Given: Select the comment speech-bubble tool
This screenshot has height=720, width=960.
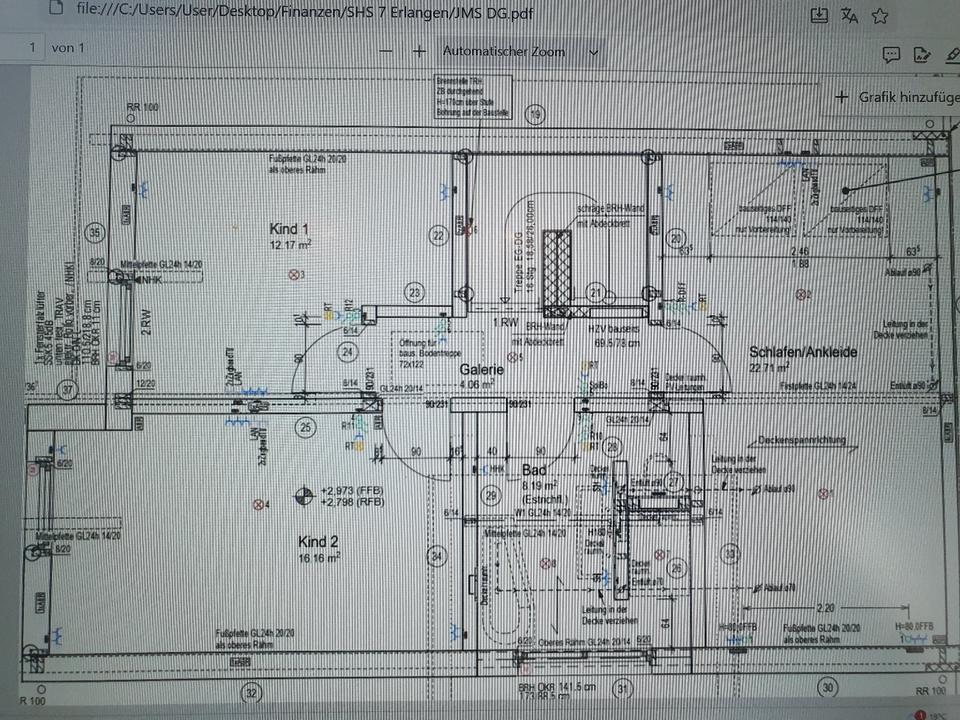Looking at the screenshot, I should (891, 54).
